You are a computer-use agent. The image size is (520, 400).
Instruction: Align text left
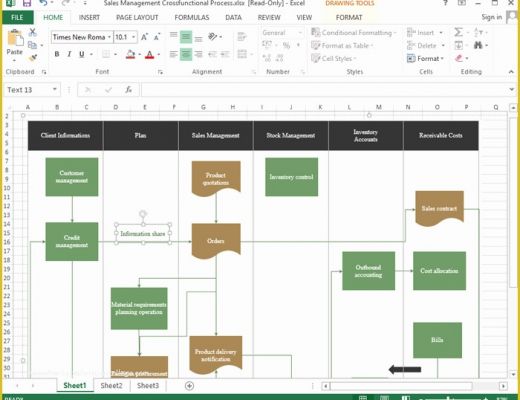click(173, 54)
